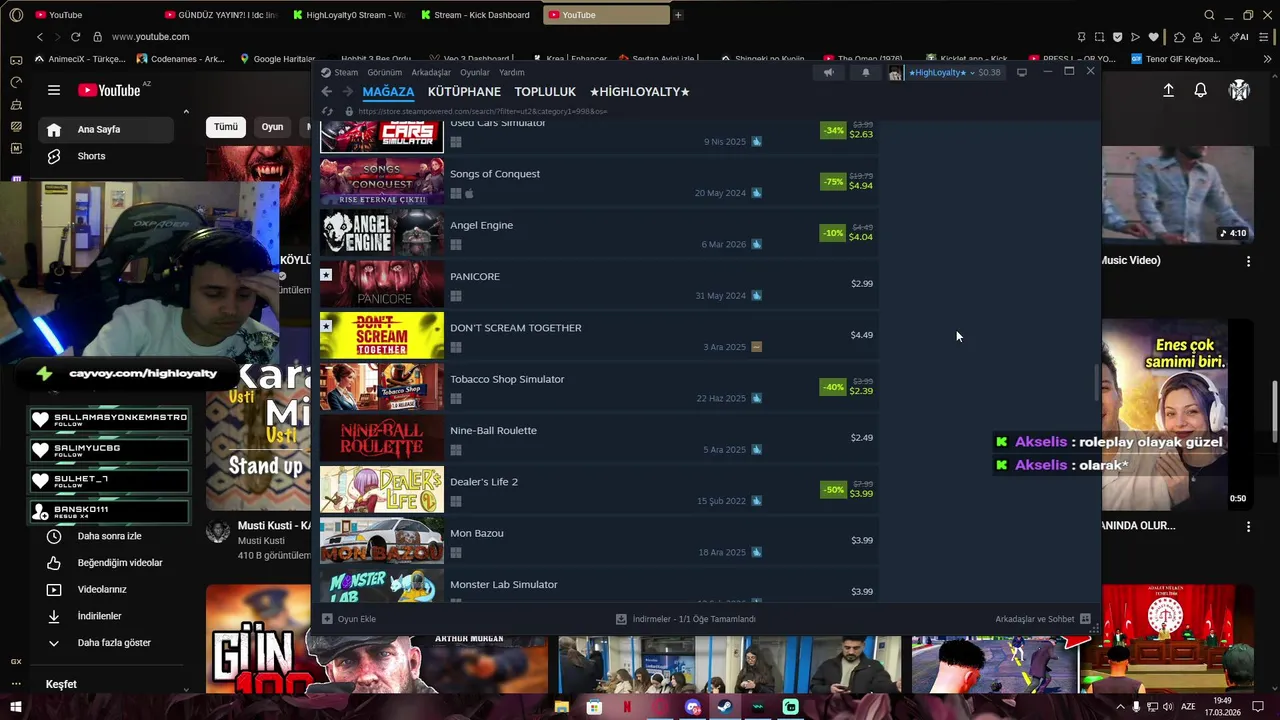
Task: Open options menu for the Music Video card
Action: click(1248, 261)
